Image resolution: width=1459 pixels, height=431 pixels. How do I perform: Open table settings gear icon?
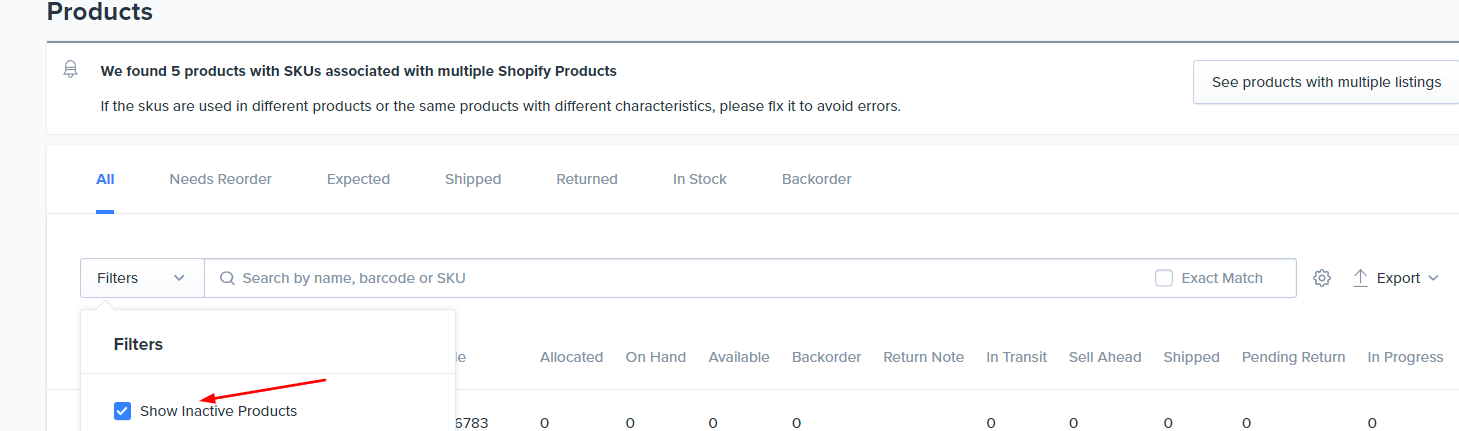point(1322,278)
